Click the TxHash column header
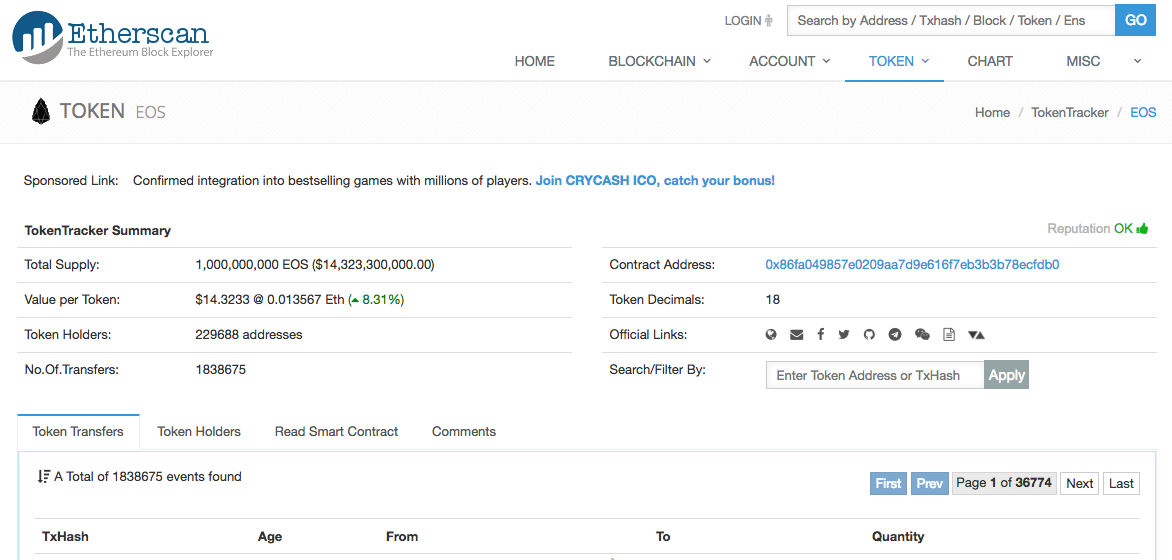The width and height of the screenshot is (1172, 560). click(66, 536)
